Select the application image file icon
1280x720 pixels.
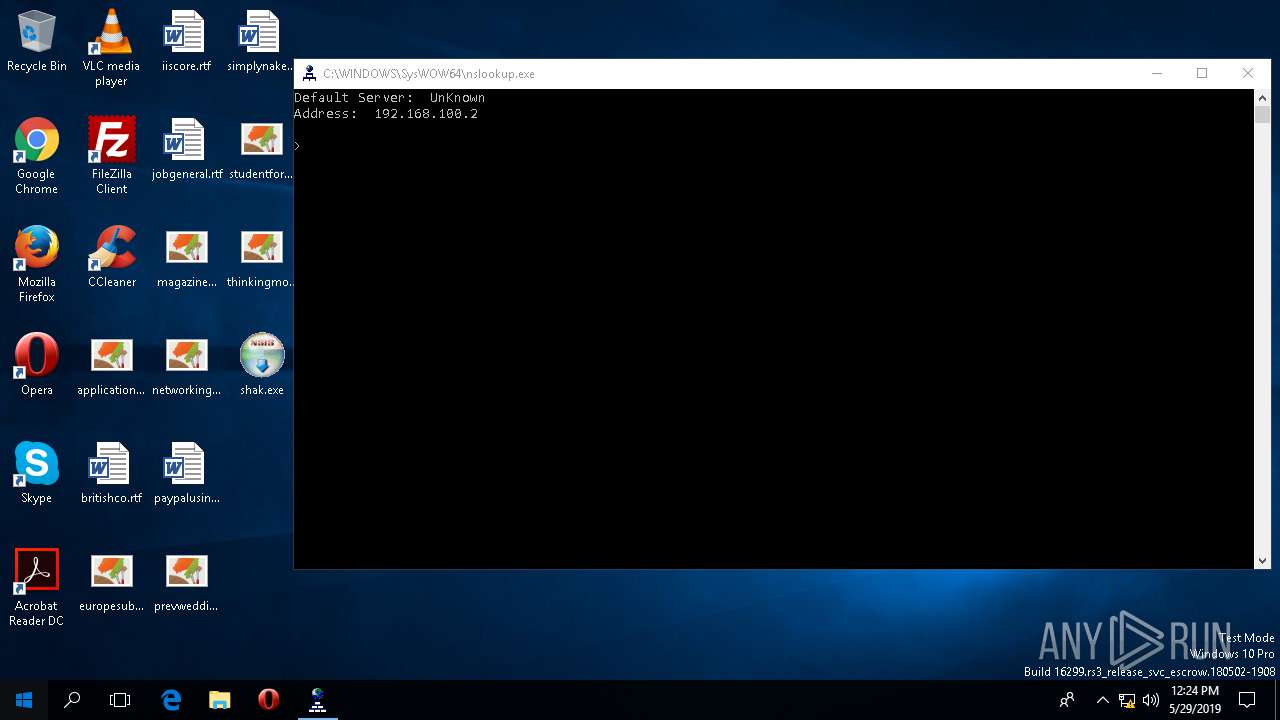tap(111, 366)
